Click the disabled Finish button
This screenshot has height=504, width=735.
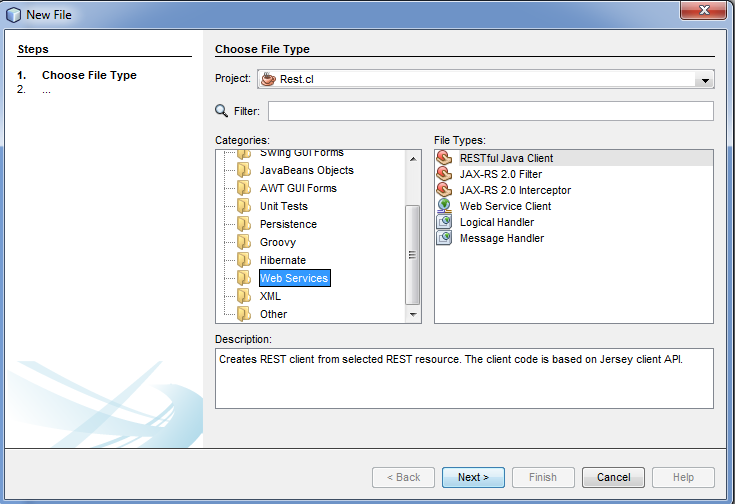click(x=543, y=477)
